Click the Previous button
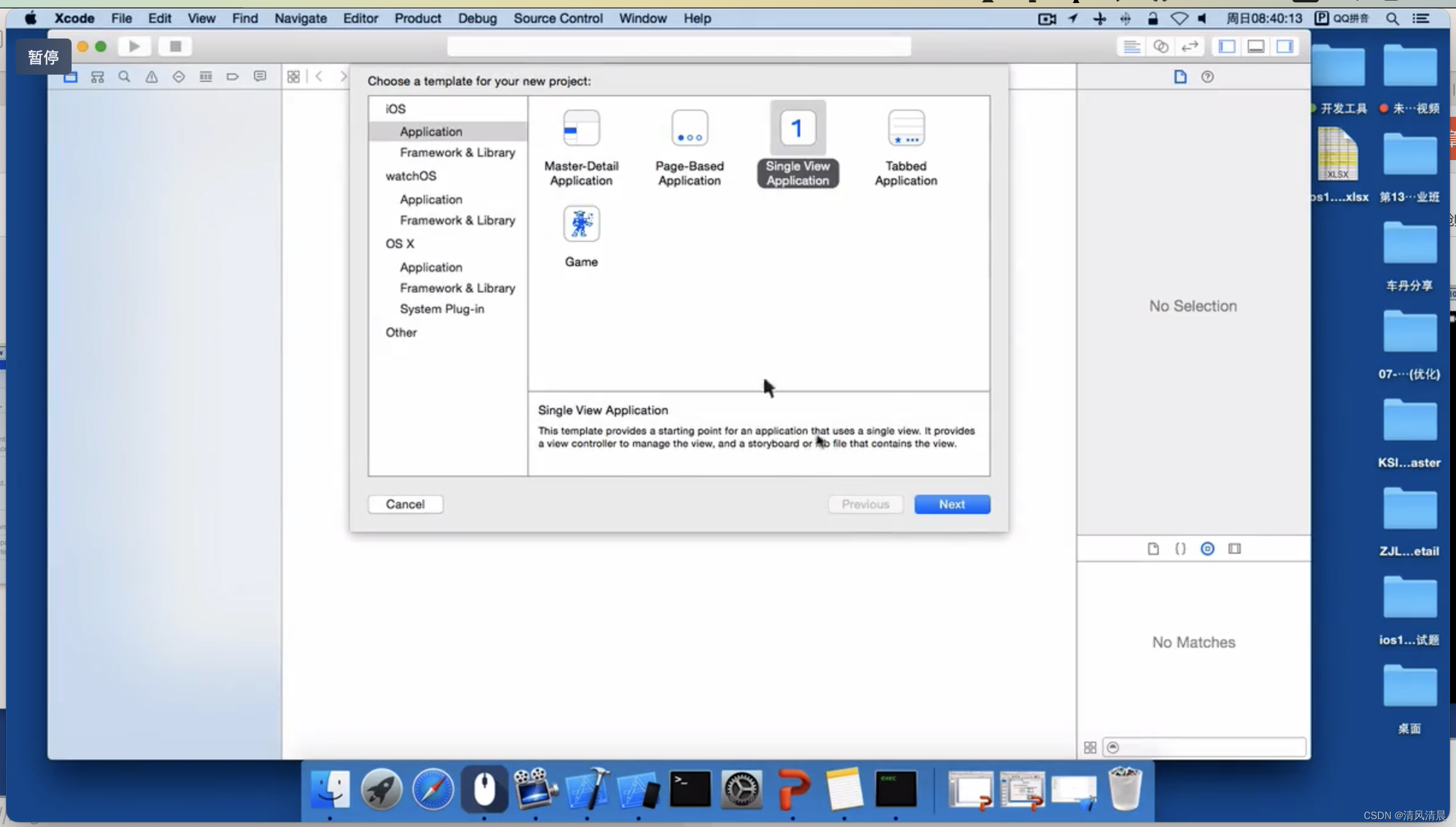Image resolution: width=1456 pixels, height=827 pixels. point(865,504)
